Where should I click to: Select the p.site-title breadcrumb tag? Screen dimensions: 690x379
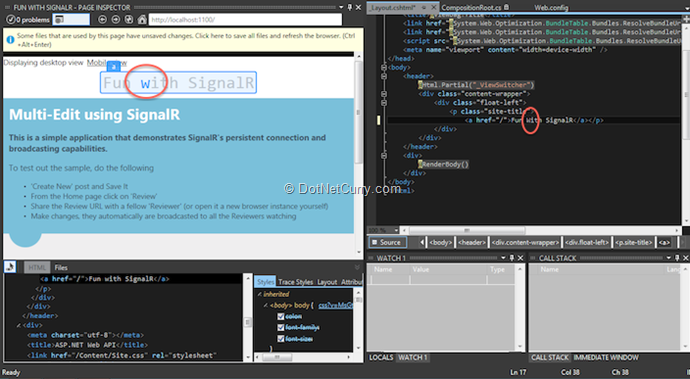634,242
